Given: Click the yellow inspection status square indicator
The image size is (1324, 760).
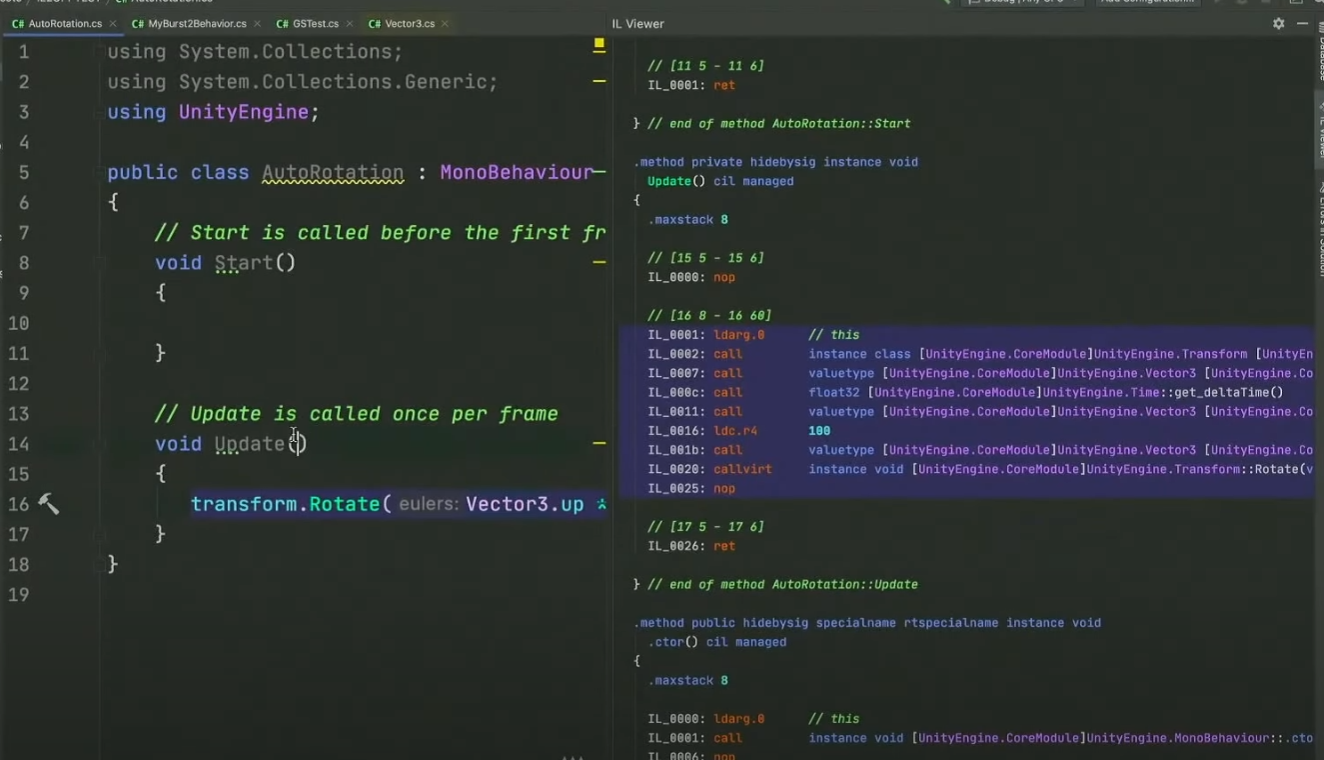Looking at the screenshot, I should 599,44.
